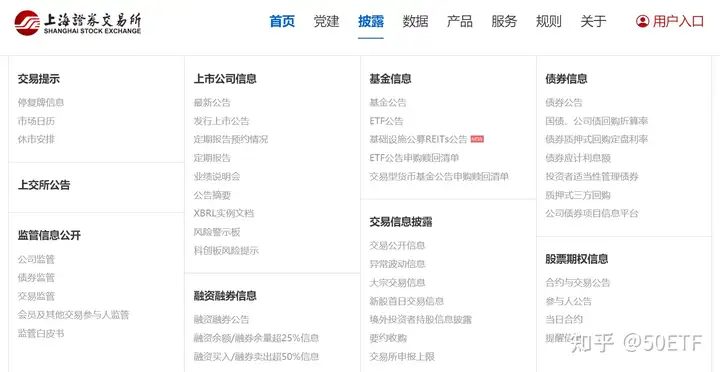Open 上市公司信息 heading
This screenshot has height=372, width=720.
click(x=225, y=79)
